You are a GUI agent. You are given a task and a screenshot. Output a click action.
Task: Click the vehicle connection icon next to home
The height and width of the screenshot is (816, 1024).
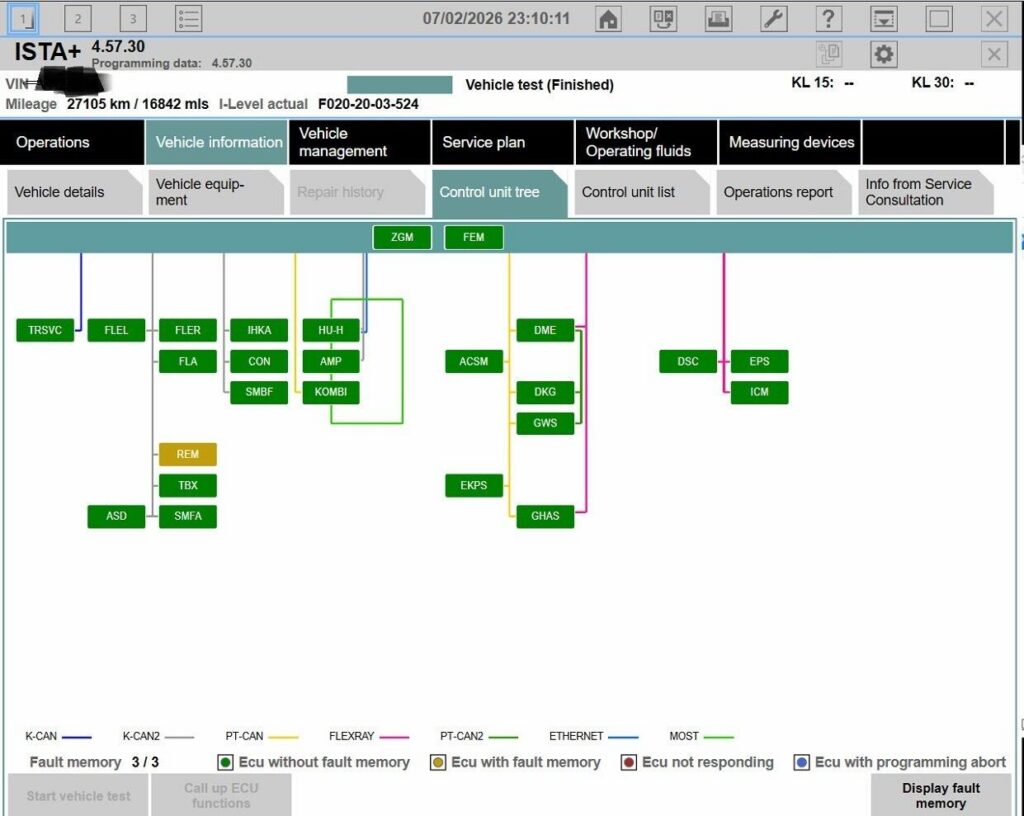click(663, 19)
